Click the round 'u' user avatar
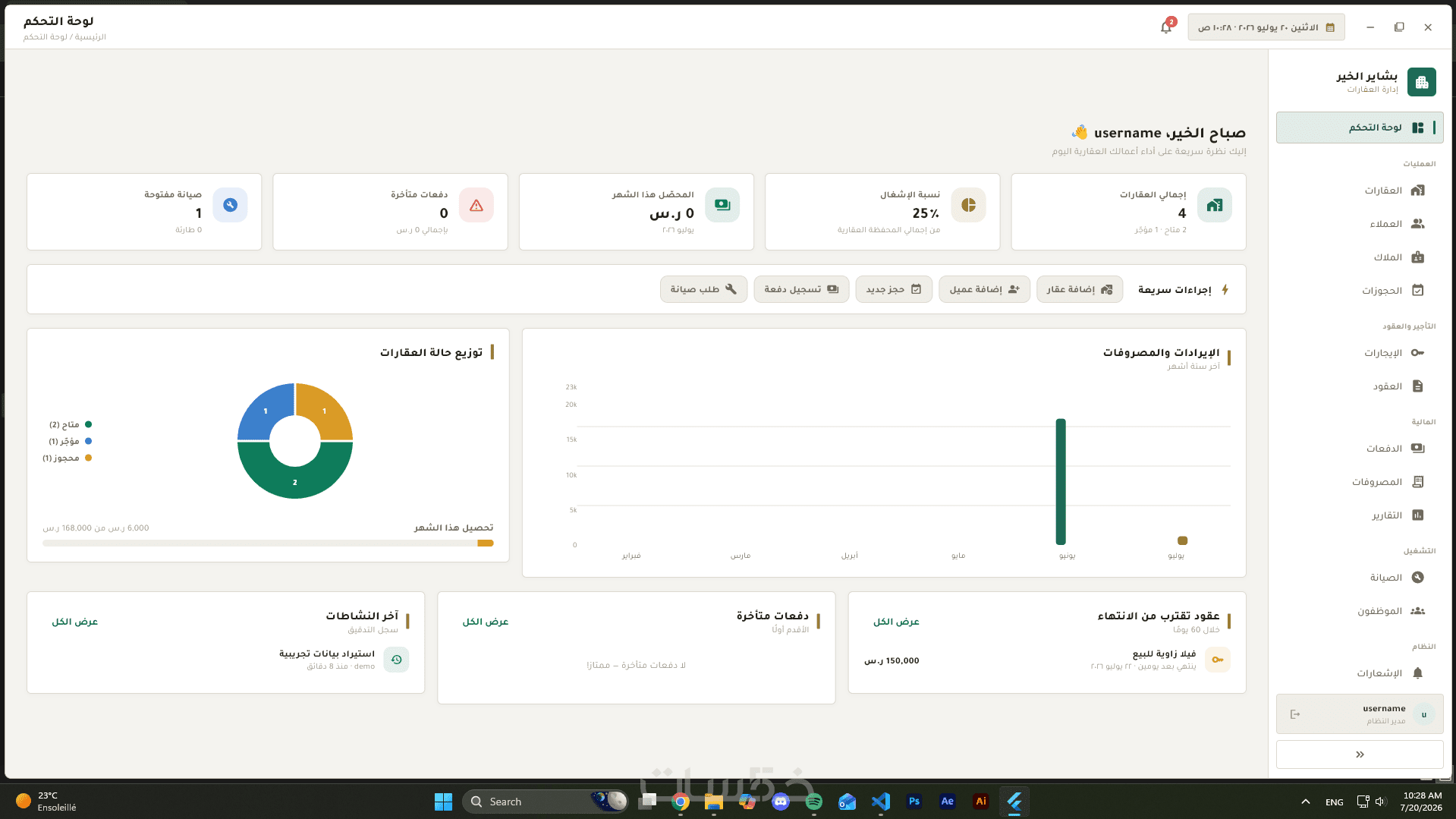The height and width of the screenshot is (819, 1456). coord(1424,714)
